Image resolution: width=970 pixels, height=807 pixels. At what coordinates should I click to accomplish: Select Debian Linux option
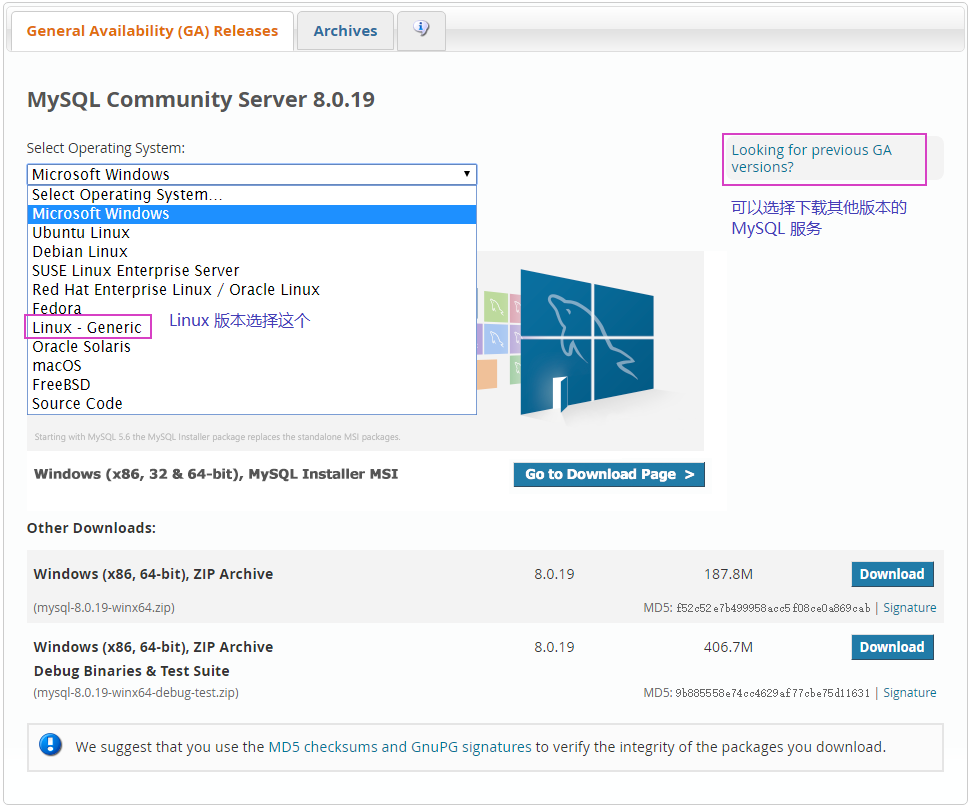pos(252,252)
